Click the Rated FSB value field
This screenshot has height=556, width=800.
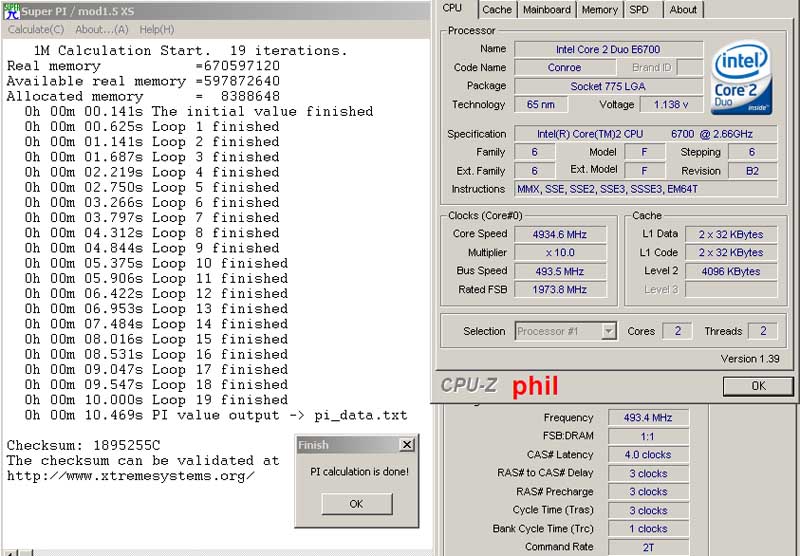(x=560, y=290)
